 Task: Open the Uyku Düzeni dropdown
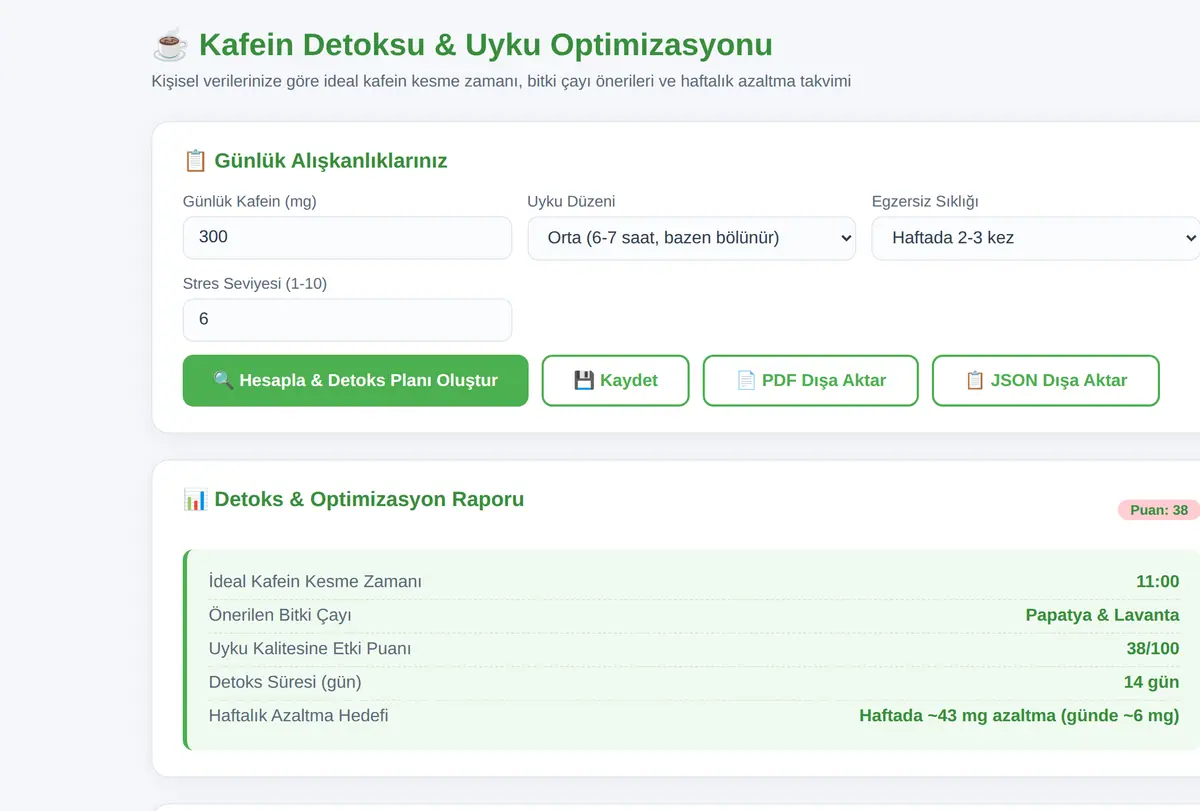tap(691, 238)
